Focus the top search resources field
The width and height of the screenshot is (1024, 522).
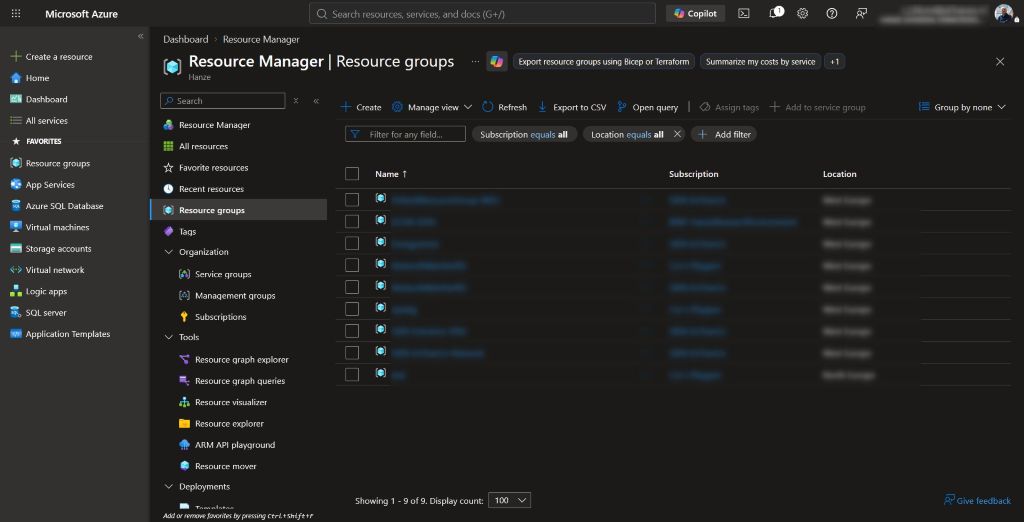pos(482,13)
